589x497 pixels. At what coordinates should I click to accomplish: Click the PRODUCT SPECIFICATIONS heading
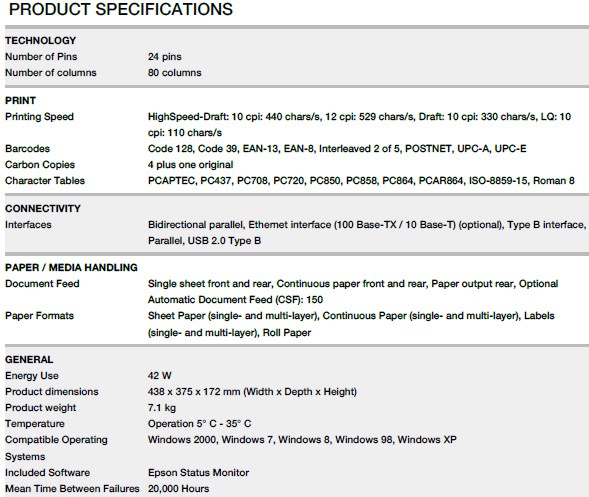coord(121,9)
